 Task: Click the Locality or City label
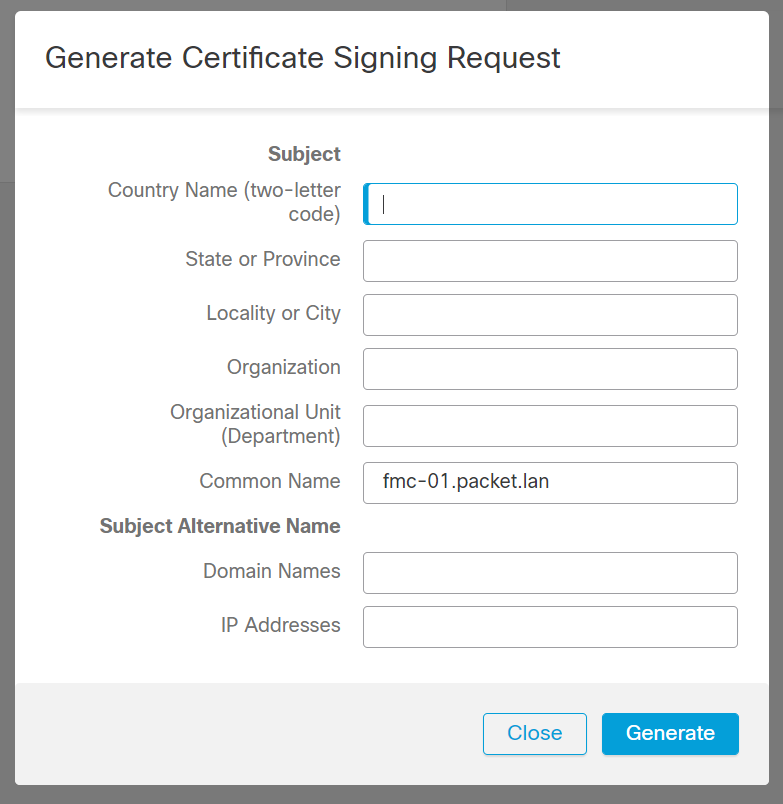[274, 313]
